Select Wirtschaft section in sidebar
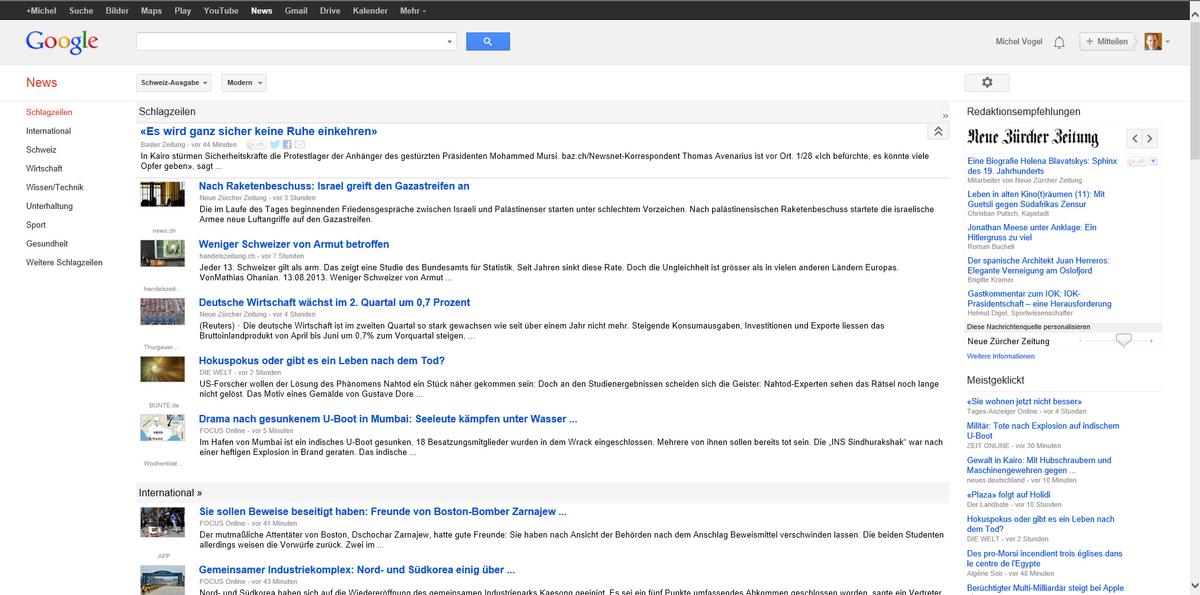 point(44,169)
